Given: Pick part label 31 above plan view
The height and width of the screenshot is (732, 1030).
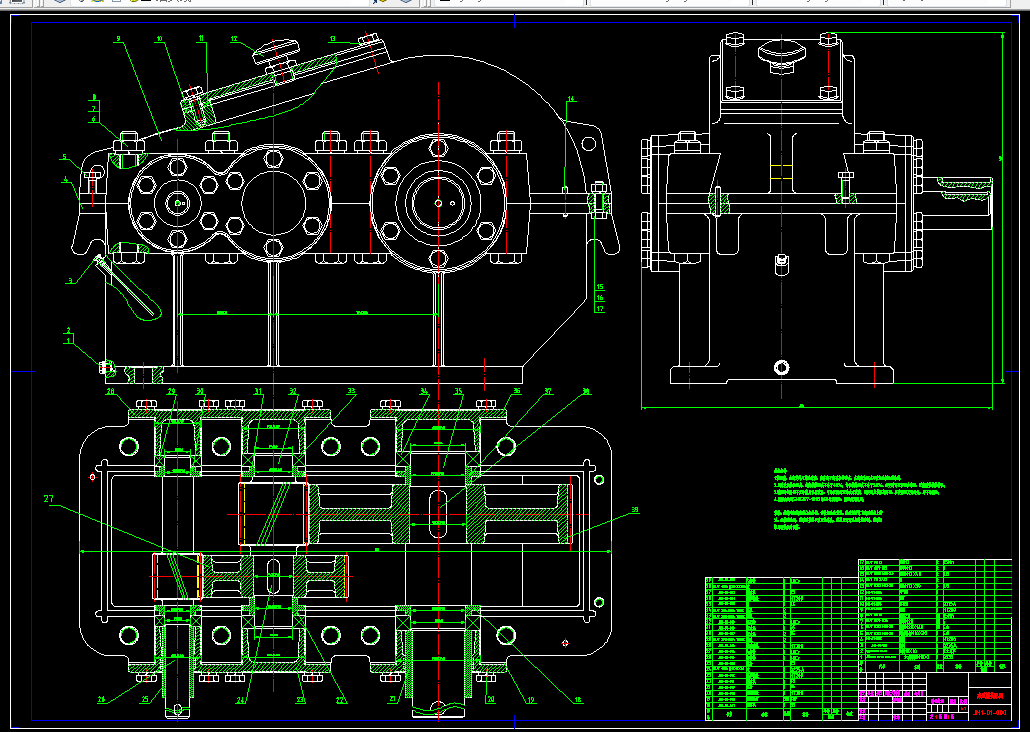Looking at the screenshot, I should [259, 392].
